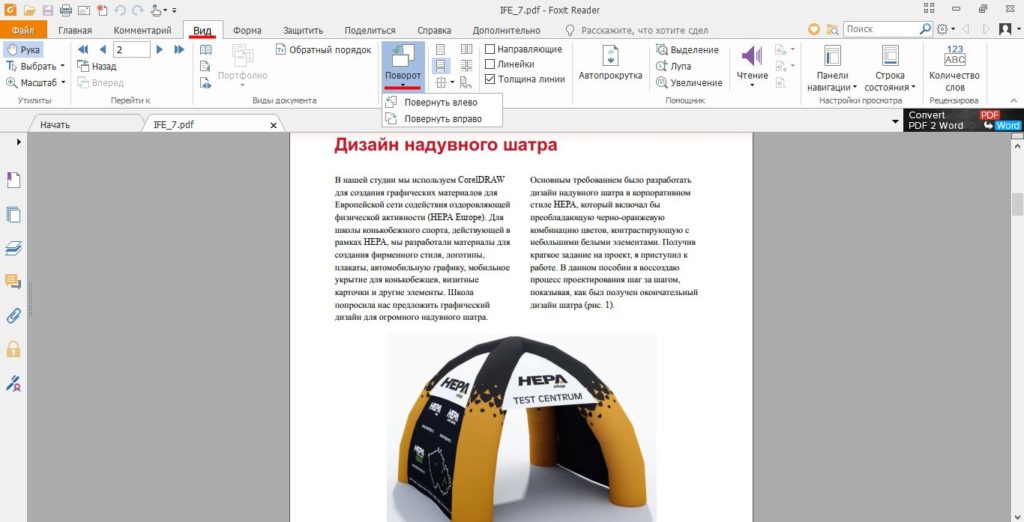Enable the Направляющие checkbox
1024x522 pixels.
click(490, 50)
